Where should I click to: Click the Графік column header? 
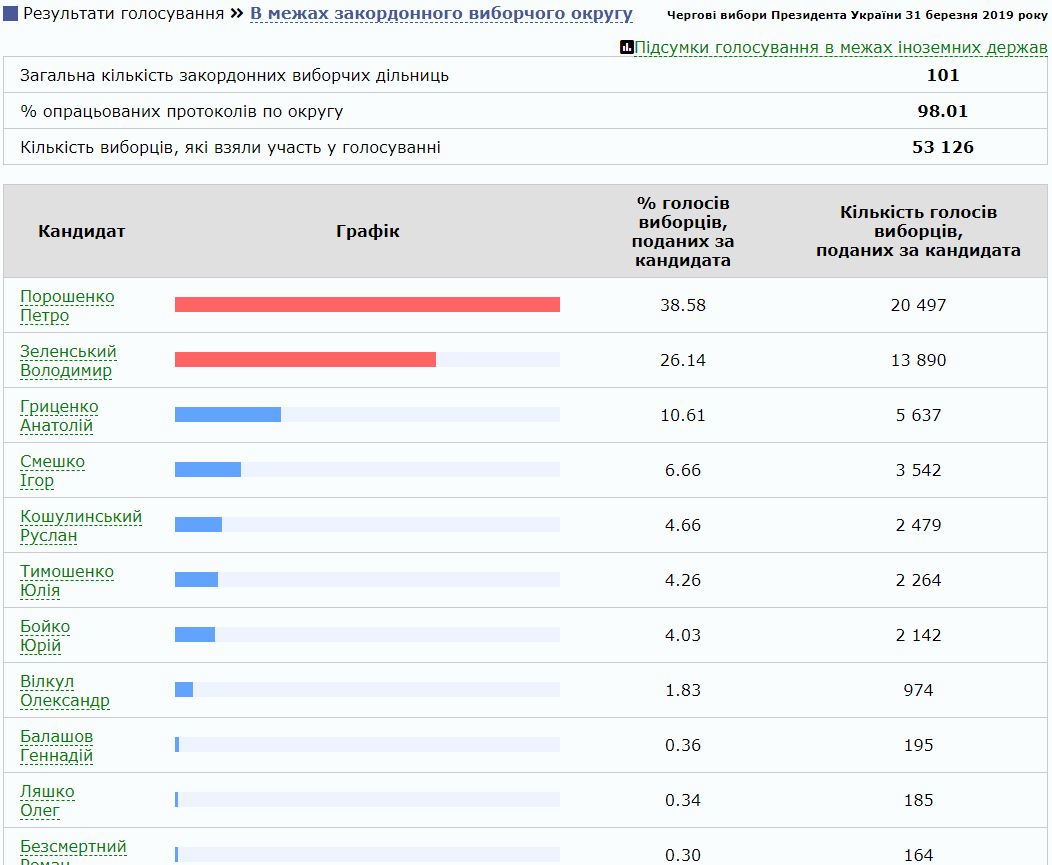pyautogui.click(x=367, y=232)
